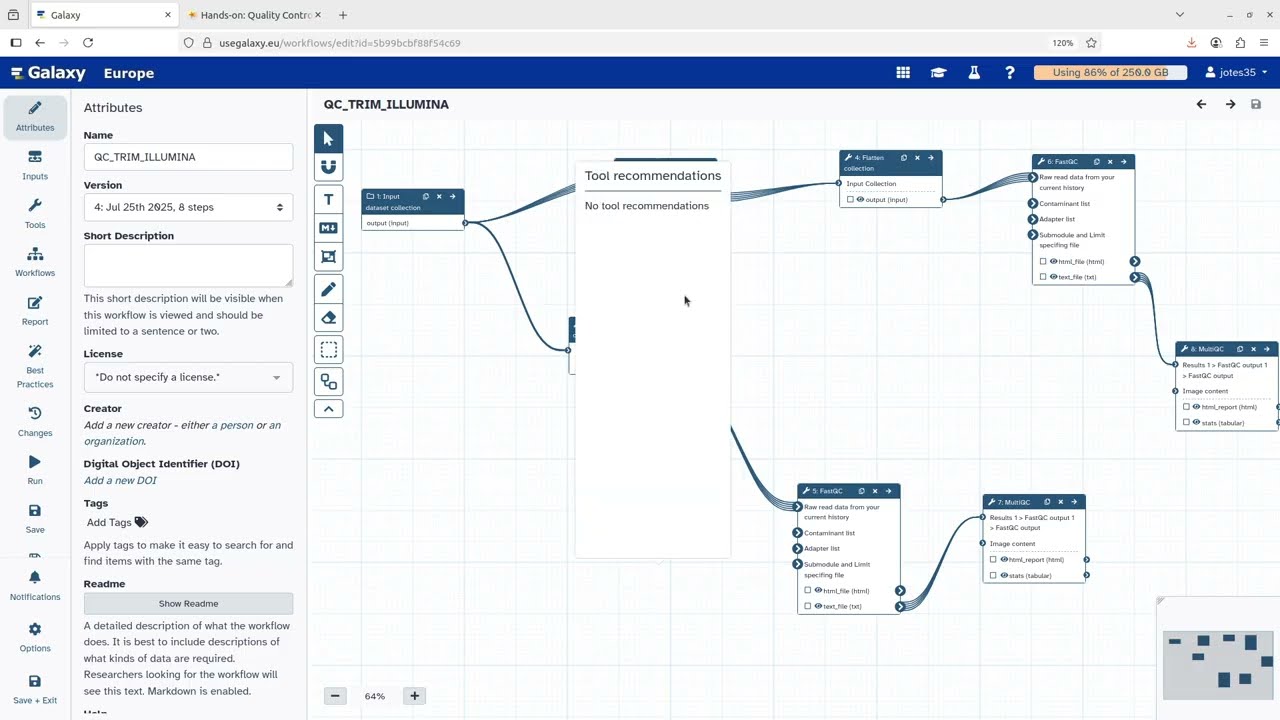Select the pointer tool in editor toolbar

(x=328, y=138)
